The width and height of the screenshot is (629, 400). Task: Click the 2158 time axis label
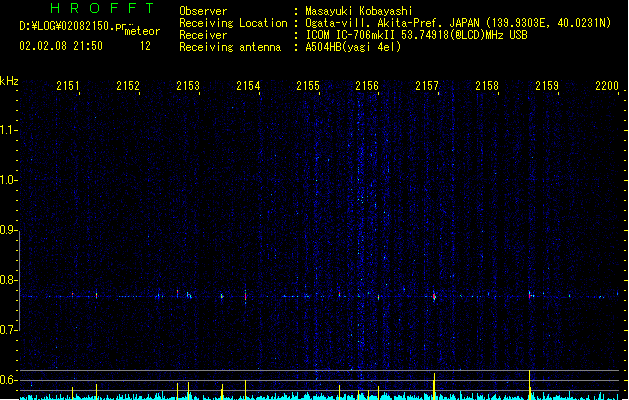point(487,85)
